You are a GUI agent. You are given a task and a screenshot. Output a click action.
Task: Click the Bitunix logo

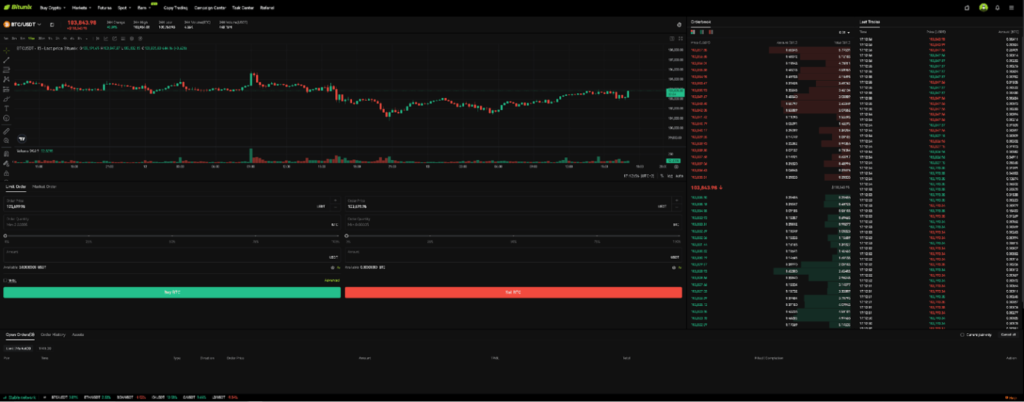click(x=18, y=8)
